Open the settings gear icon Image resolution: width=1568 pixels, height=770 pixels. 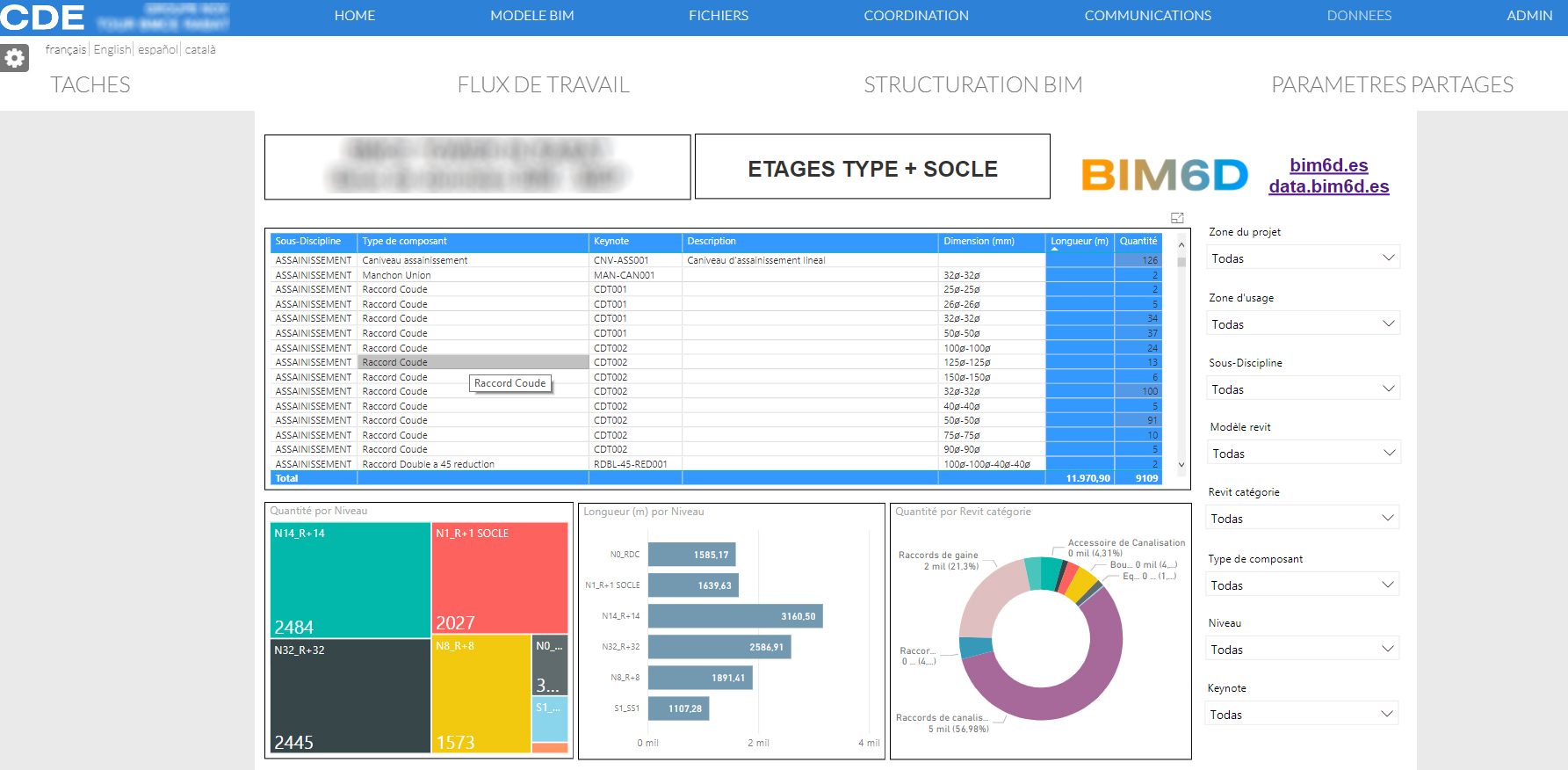(x=14, y=58)
